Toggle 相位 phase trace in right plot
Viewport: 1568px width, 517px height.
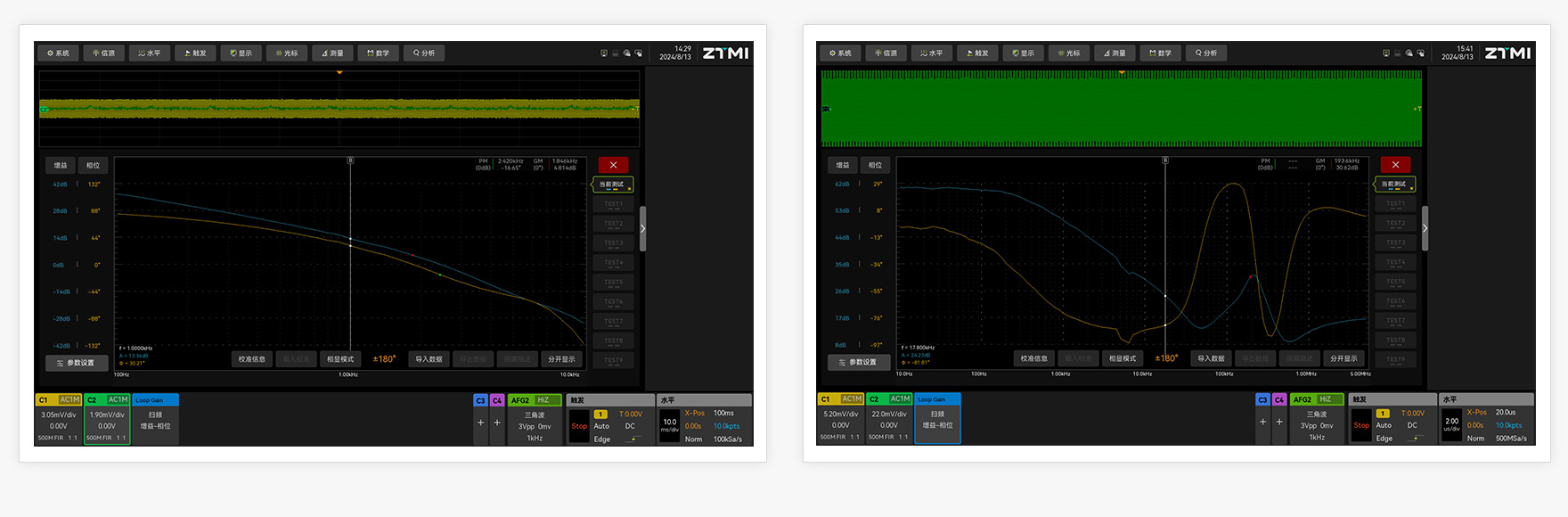point(875,165)
